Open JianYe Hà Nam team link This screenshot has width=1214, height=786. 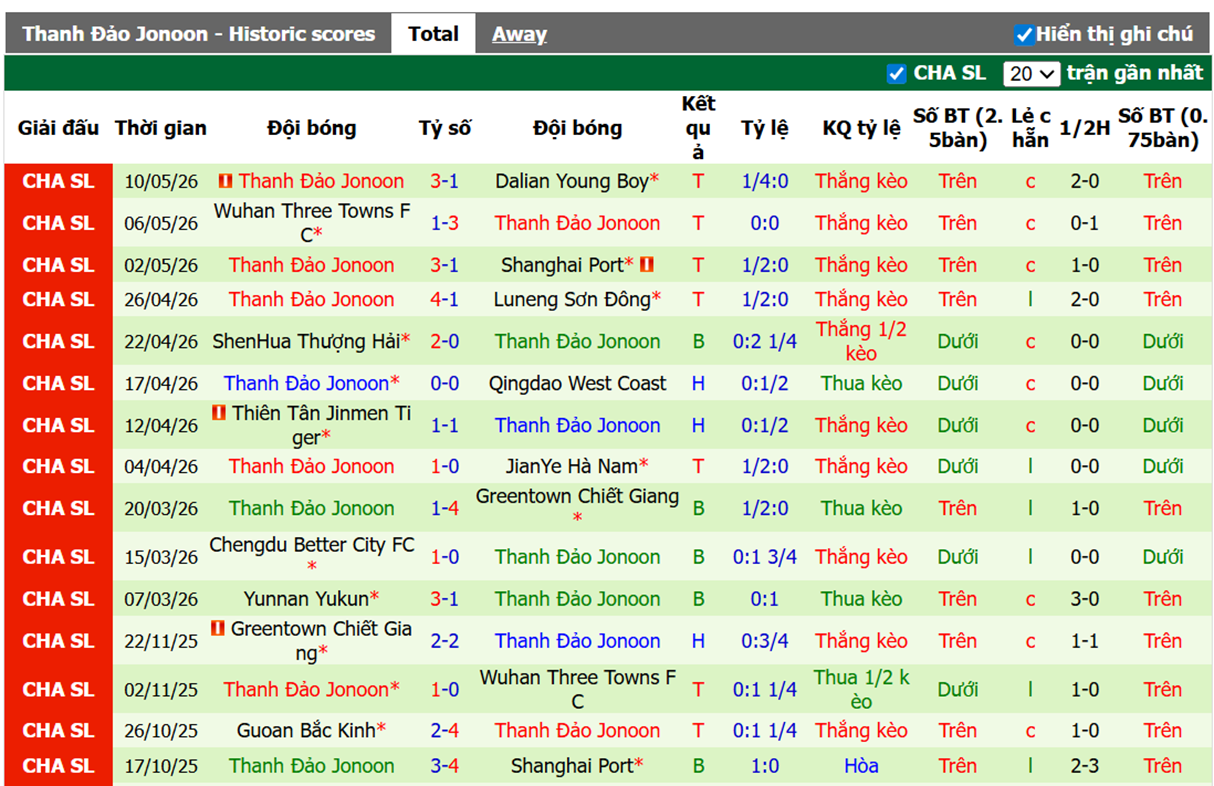(572, 466)
